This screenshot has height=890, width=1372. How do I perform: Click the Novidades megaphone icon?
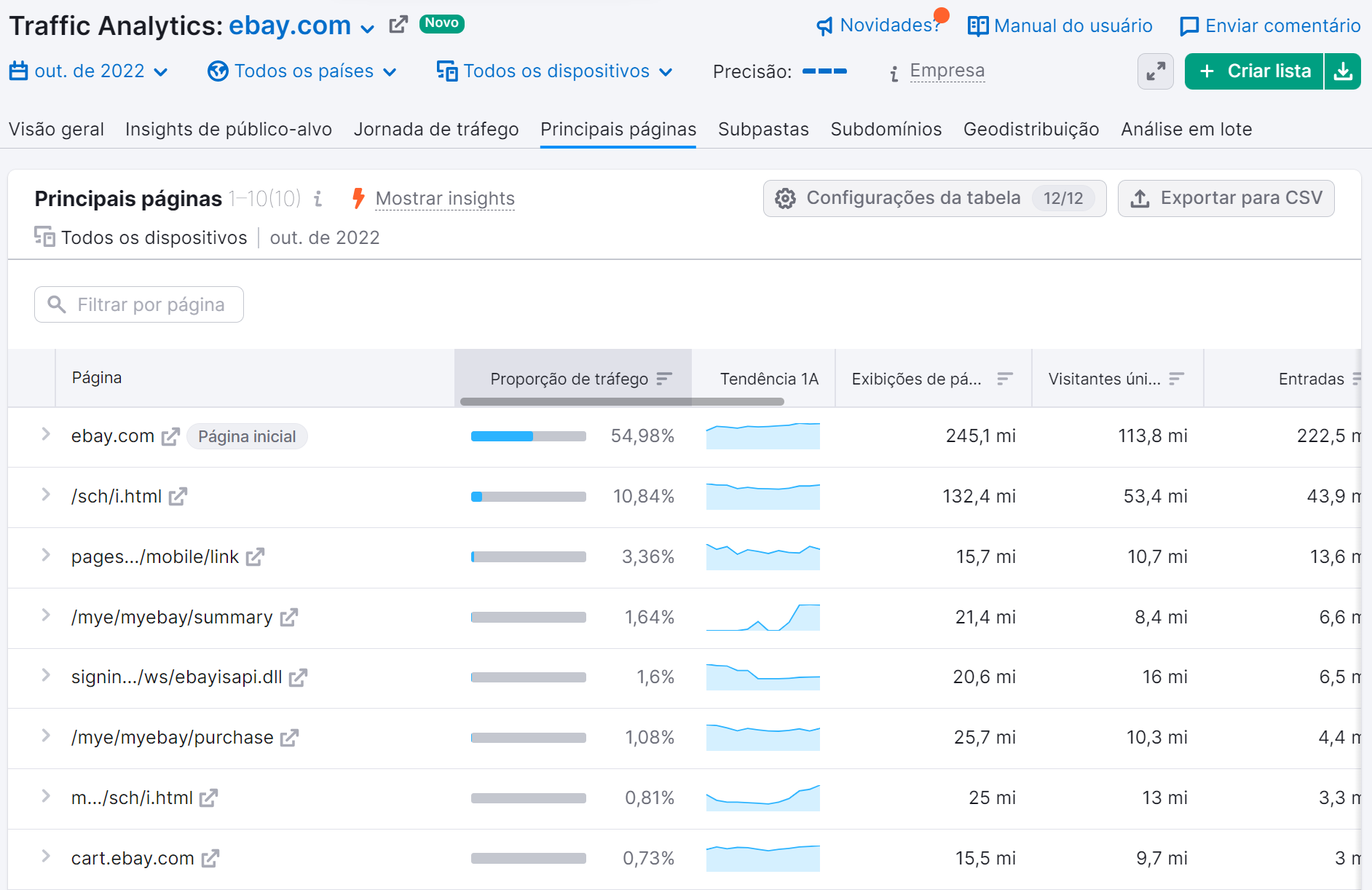coord(824,26)
